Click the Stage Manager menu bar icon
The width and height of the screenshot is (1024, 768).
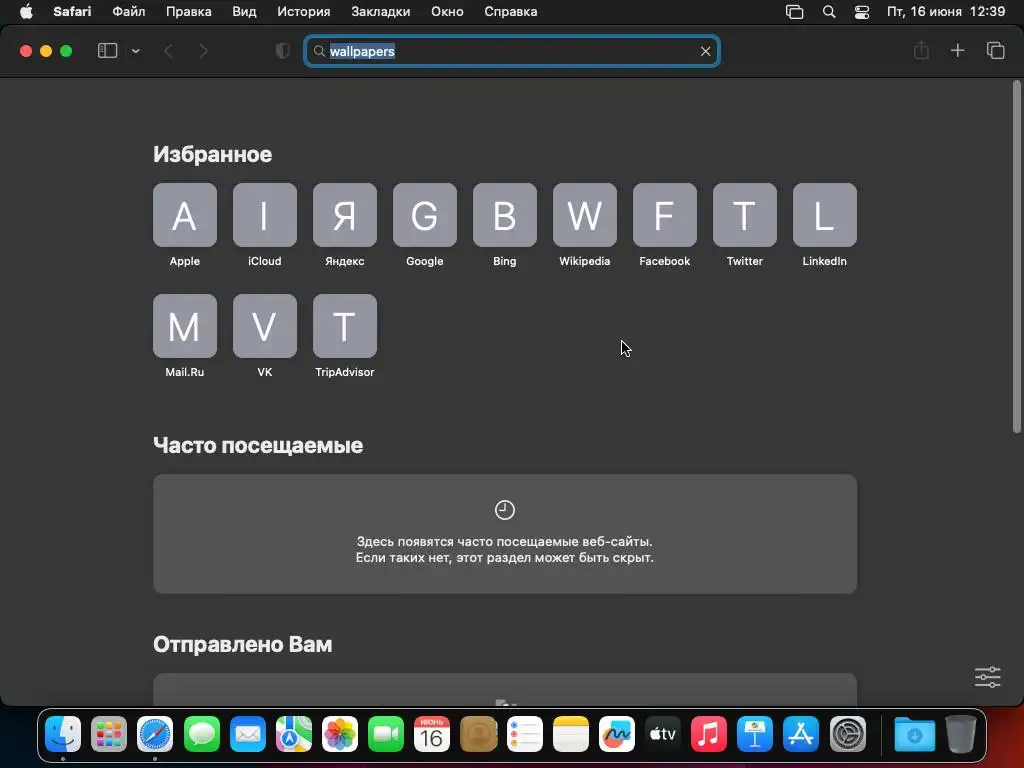coord(794,12)
